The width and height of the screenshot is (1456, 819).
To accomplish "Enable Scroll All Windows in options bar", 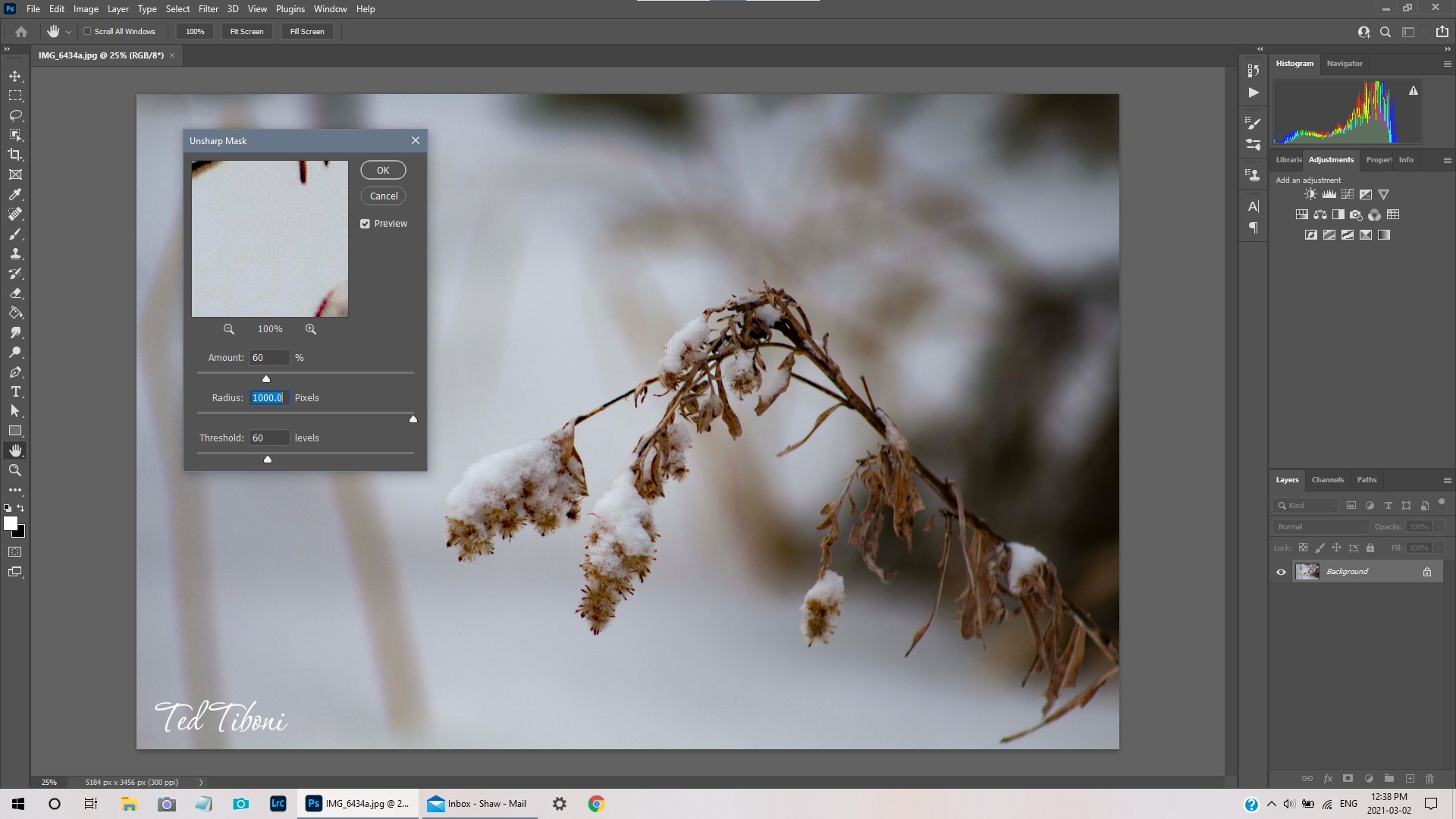I will [x=87, y=31].
